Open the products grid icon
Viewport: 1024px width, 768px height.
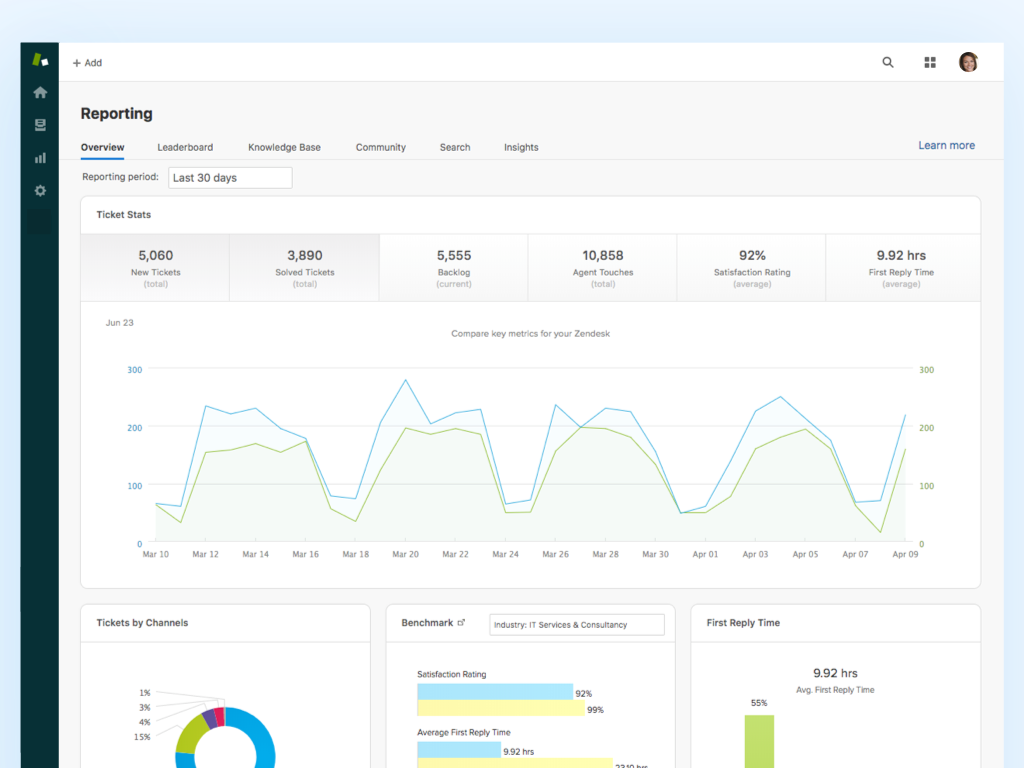tap(930, 62)
